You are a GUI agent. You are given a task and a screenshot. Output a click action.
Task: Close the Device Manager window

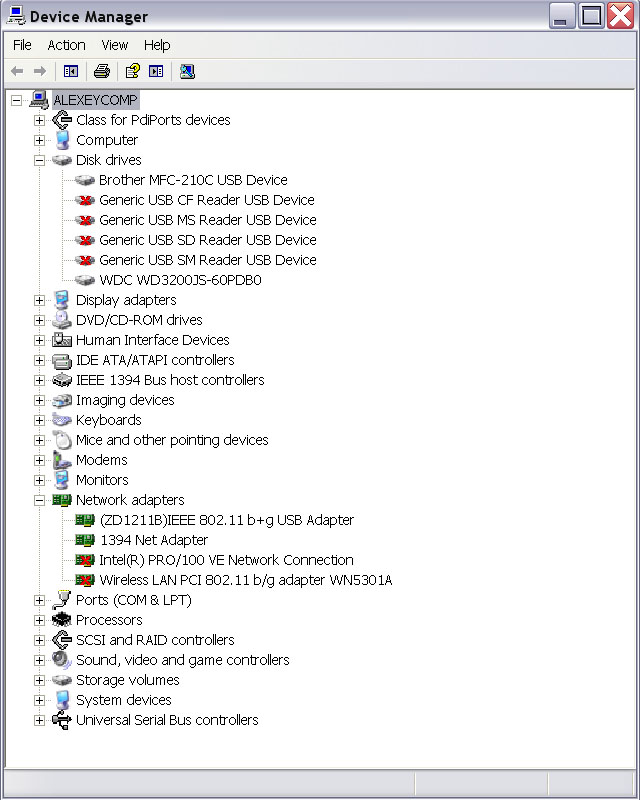click(x=621, y=15)
